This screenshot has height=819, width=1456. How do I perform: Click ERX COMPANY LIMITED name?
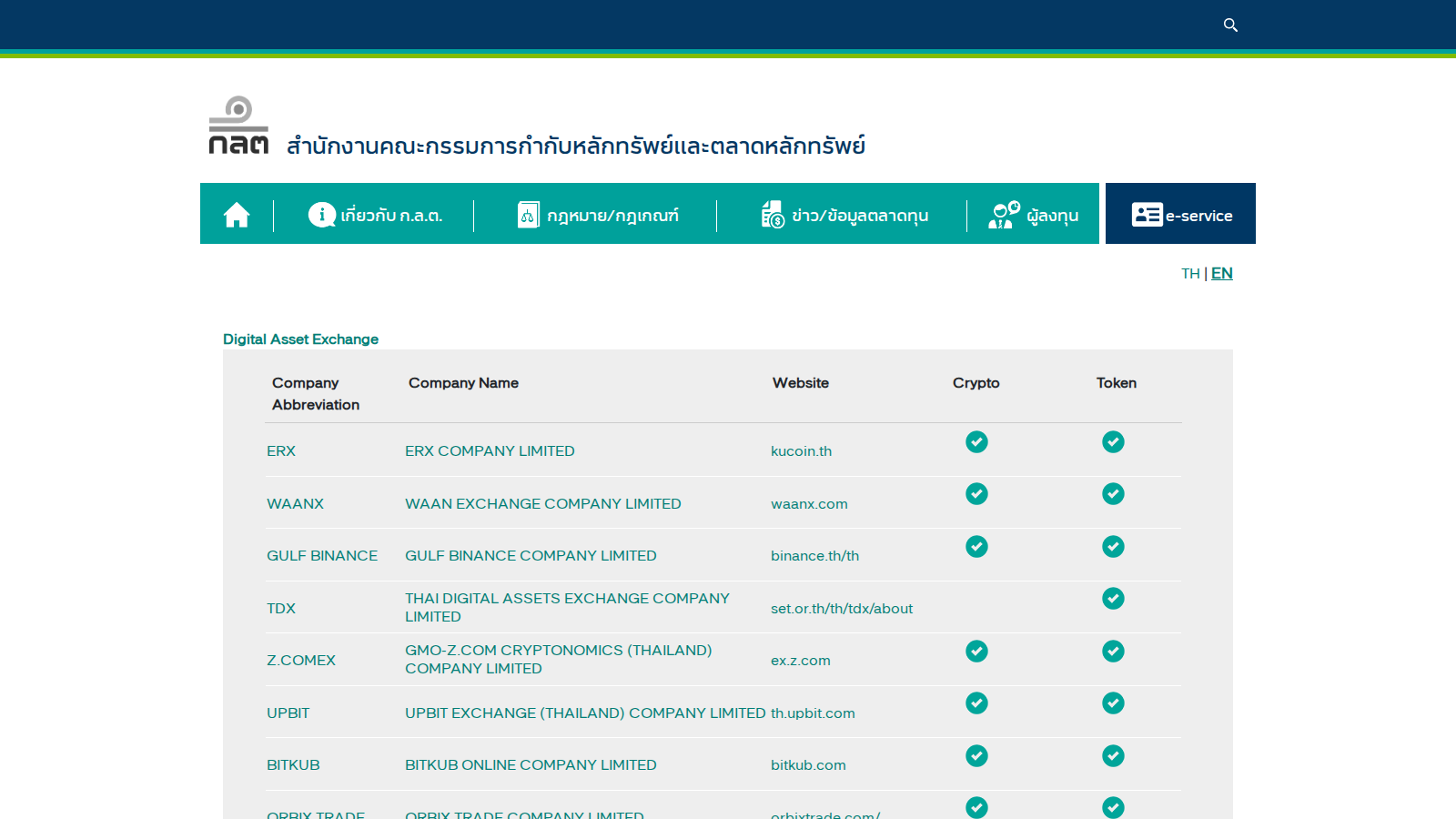click(x=490, y=451)
